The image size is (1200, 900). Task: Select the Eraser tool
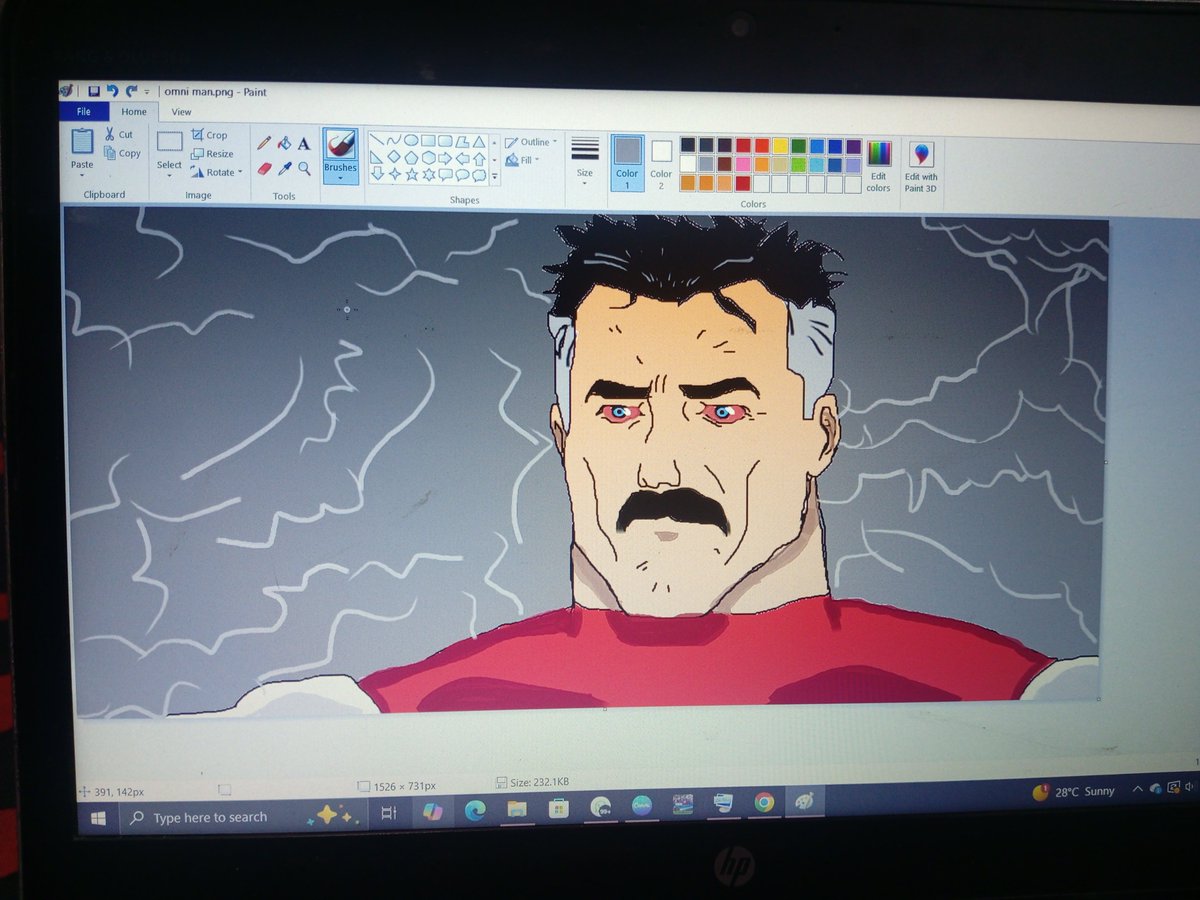265,168
